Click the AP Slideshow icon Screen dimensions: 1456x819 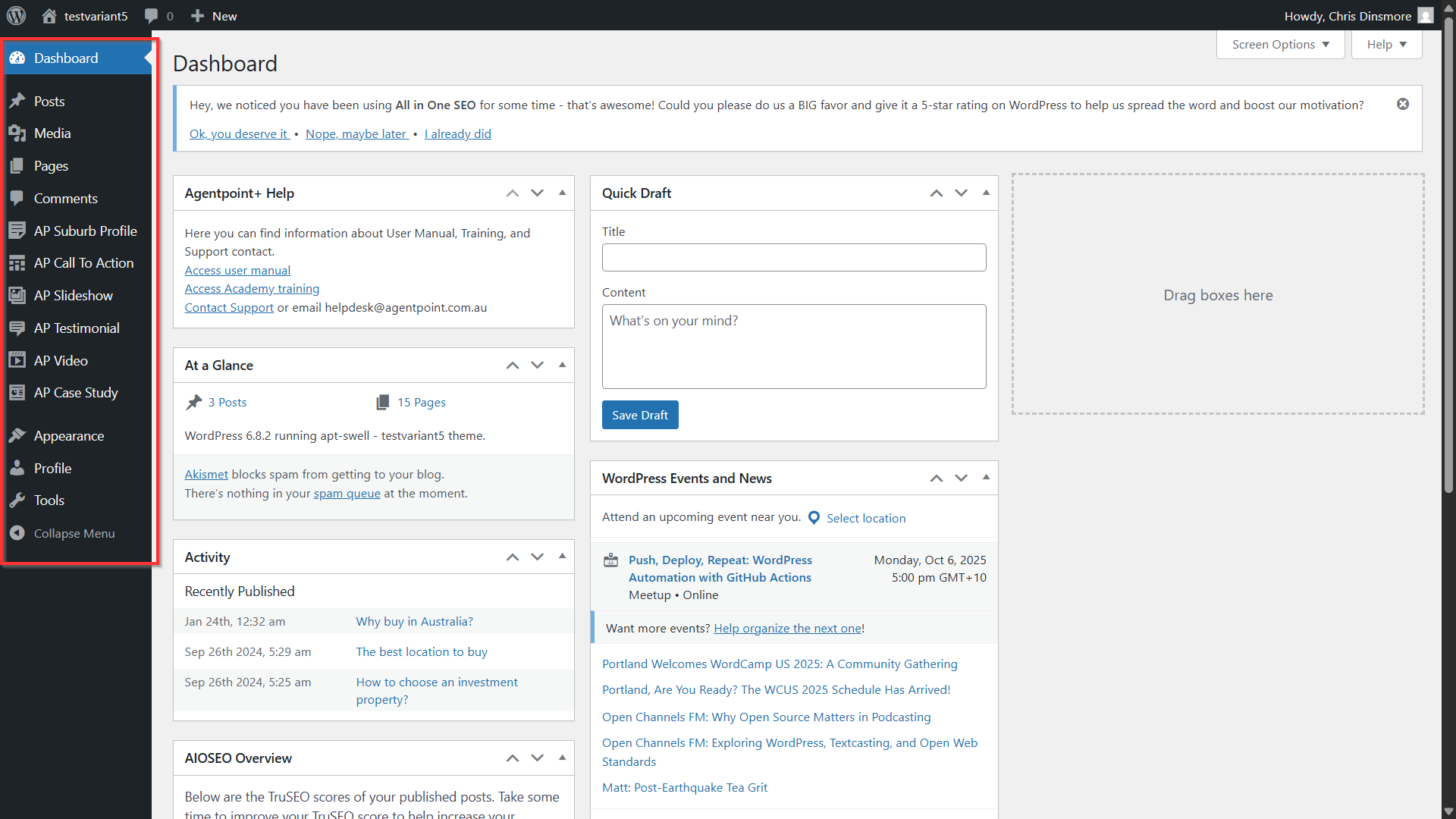point(17,296)
